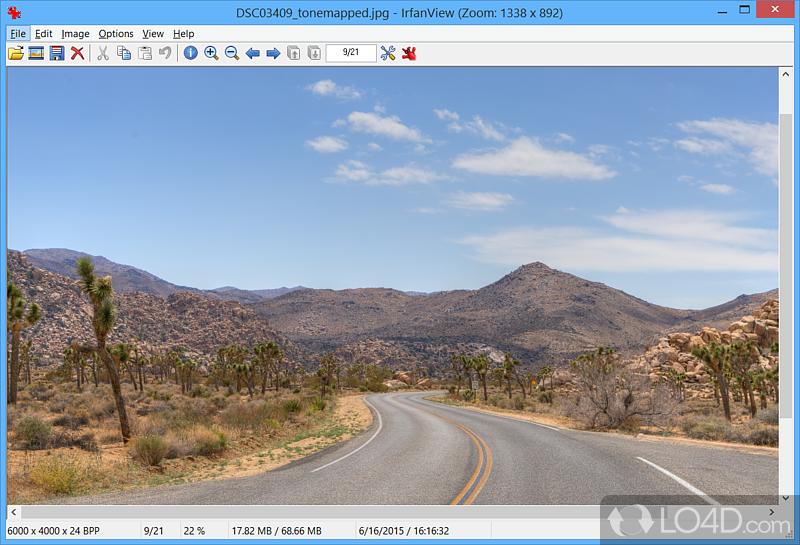This screenshot has height=545, width=800.
Task: Open the Options menu
Action: (x=116, y=34)
